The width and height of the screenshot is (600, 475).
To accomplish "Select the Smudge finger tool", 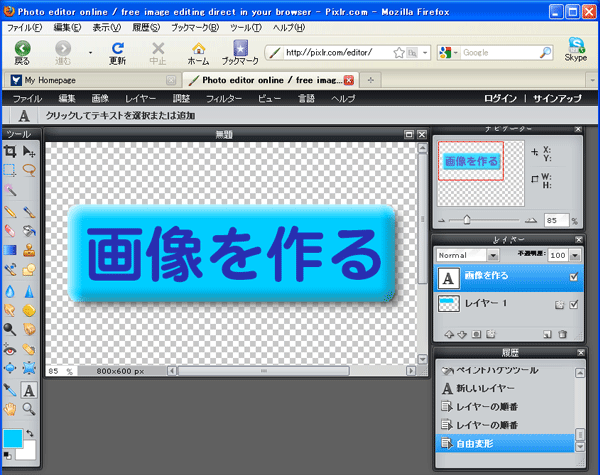I will pyautogui.click(x=10, y=310).
